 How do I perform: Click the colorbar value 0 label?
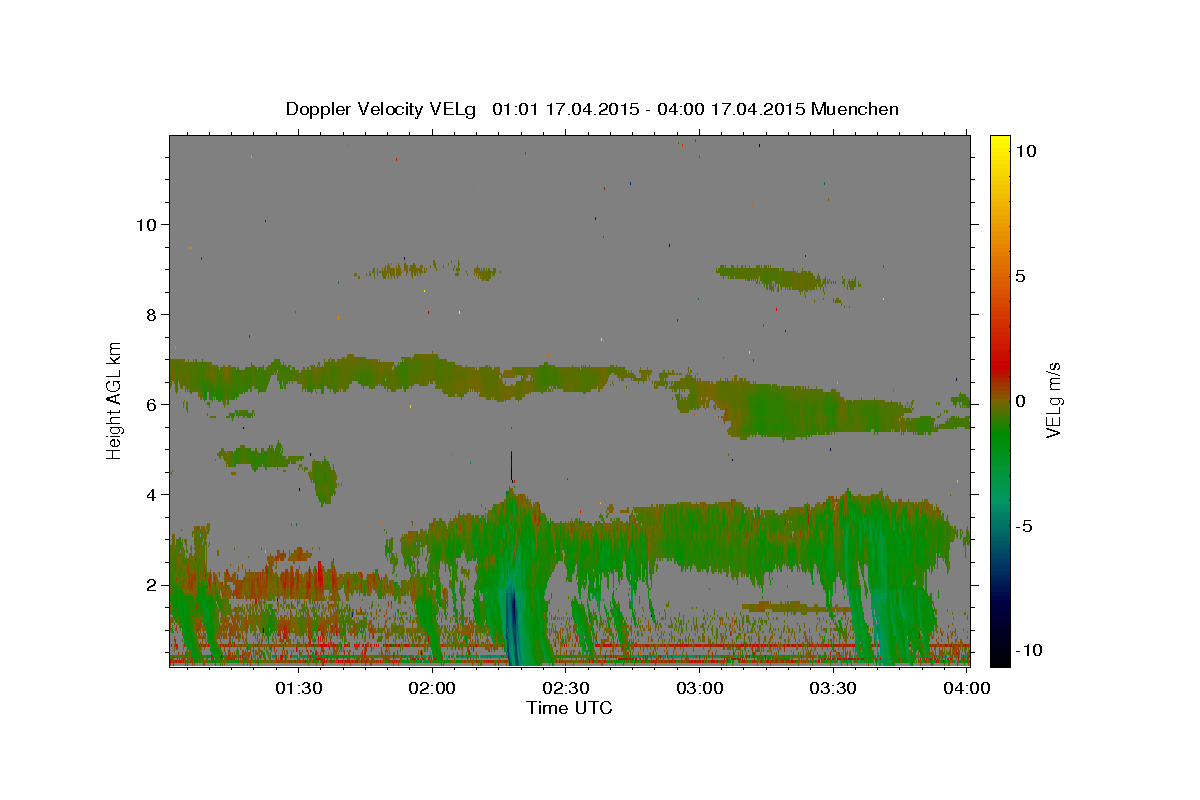1021,400
